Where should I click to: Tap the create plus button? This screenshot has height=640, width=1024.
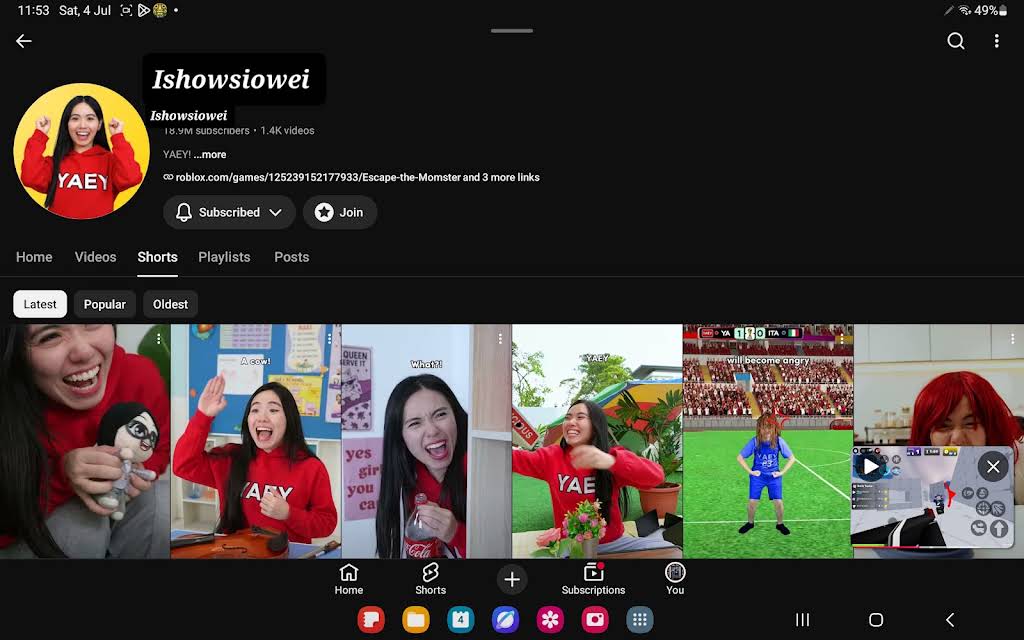click(512, 579)
